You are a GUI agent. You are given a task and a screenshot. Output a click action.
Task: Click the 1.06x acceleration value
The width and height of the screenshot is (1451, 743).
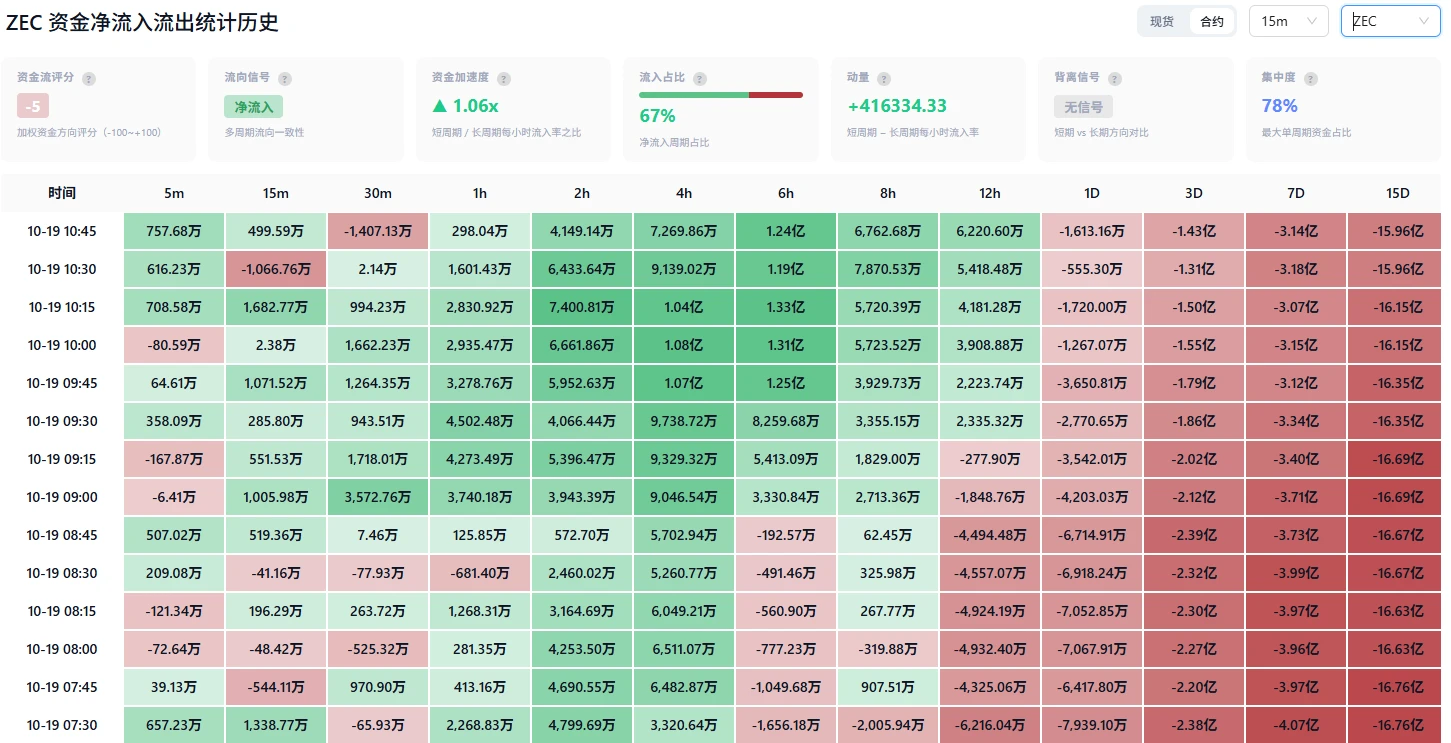point(465,106)
